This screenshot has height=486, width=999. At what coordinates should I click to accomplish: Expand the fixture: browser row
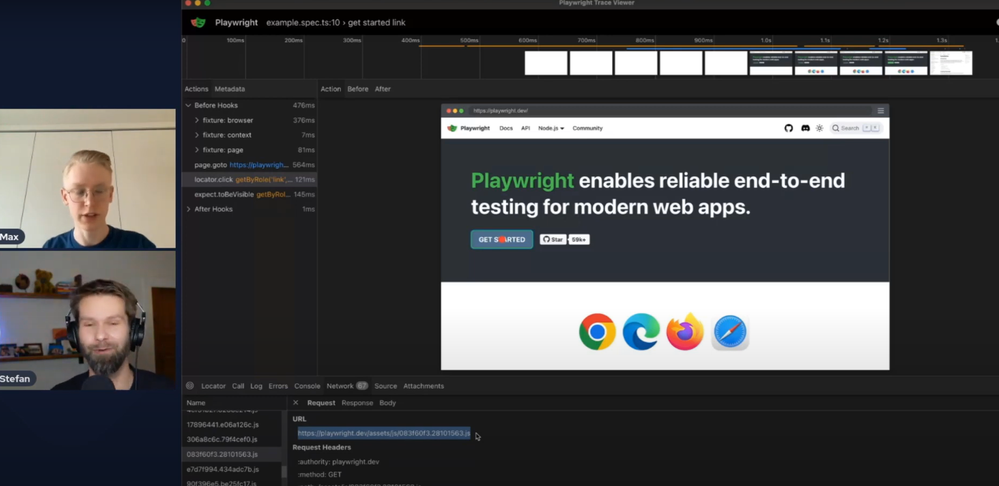click(x=197, y=120)
